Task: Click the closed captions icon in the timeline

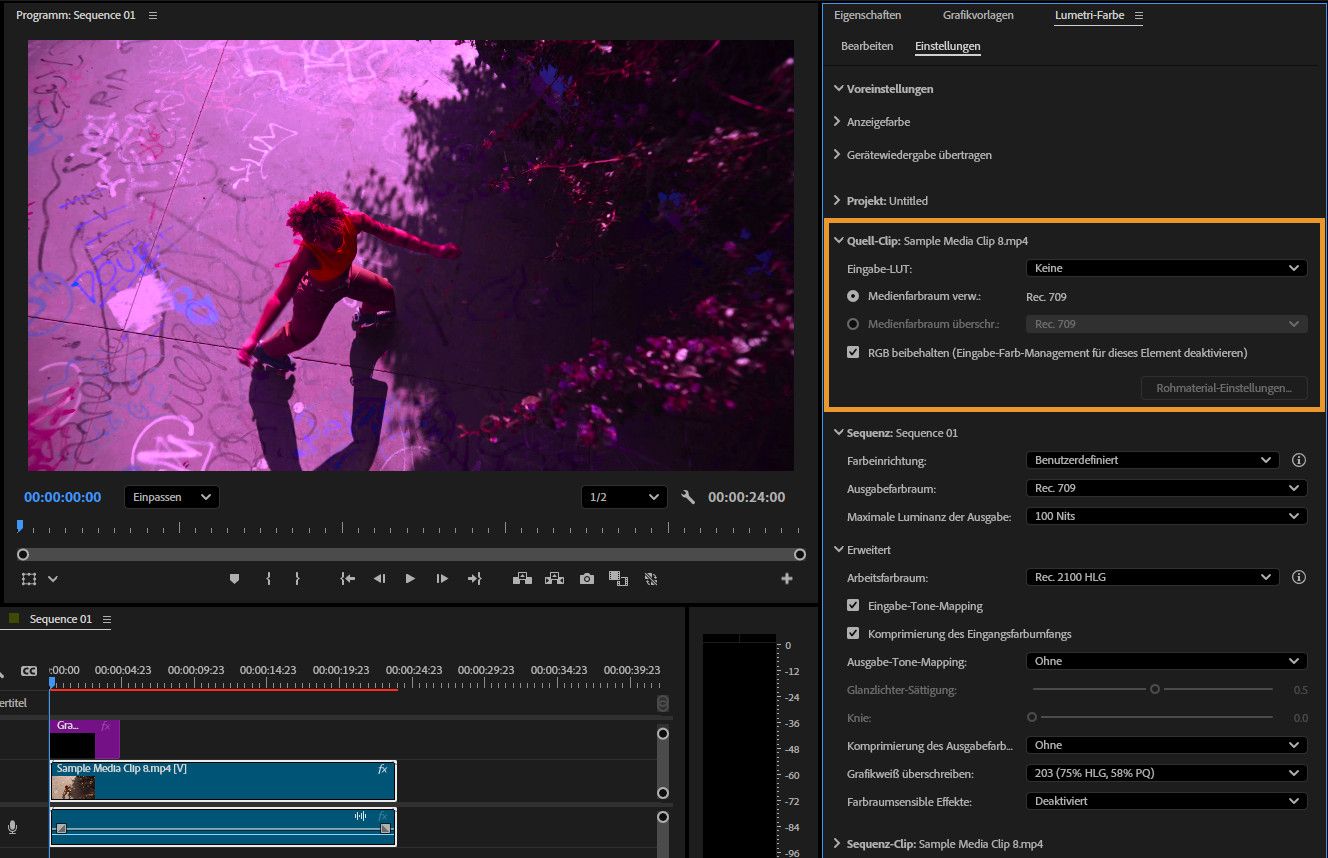Action: pos(27,670)
